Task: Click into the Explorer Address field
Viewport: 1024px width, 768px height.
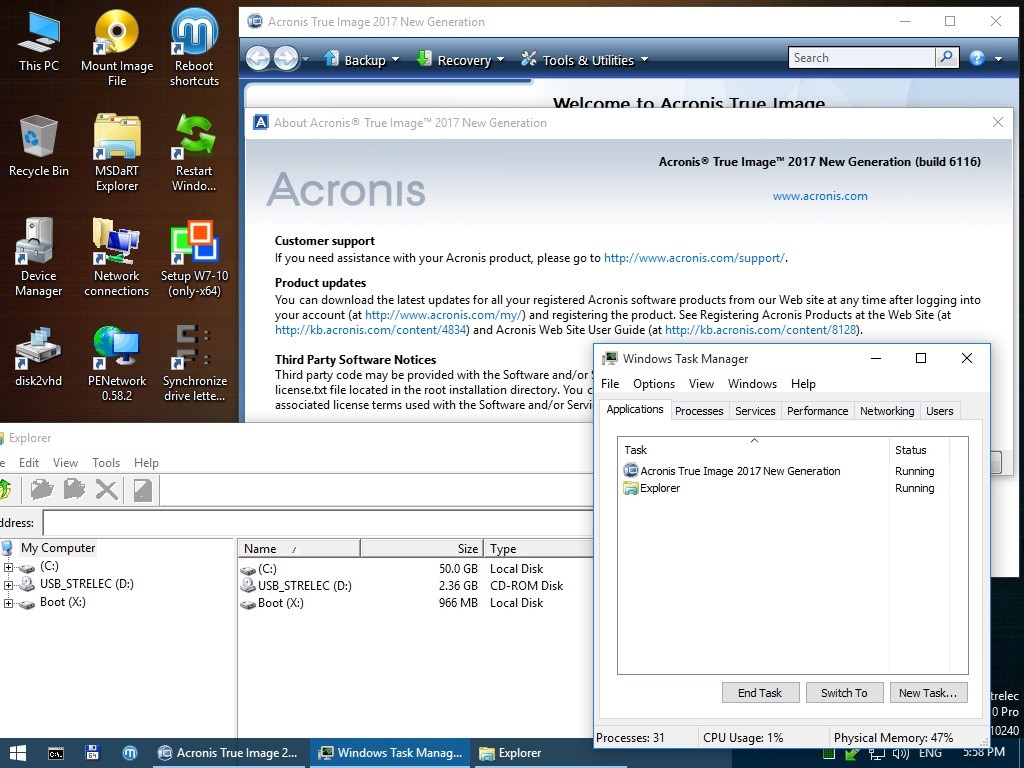Action: 318,523
